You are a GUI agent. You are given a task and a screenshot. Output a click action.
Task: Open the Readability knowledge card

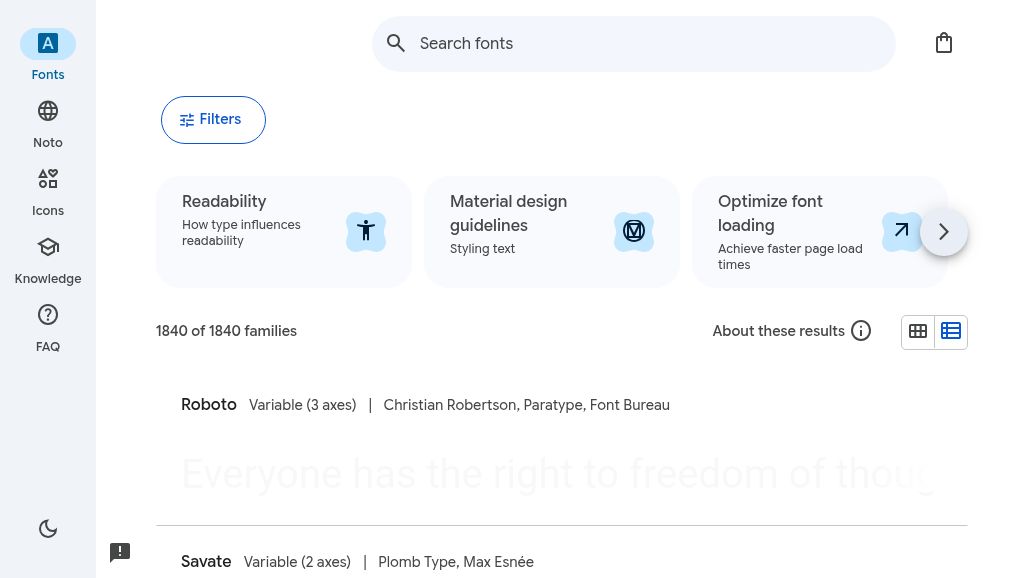click(284, 231)
